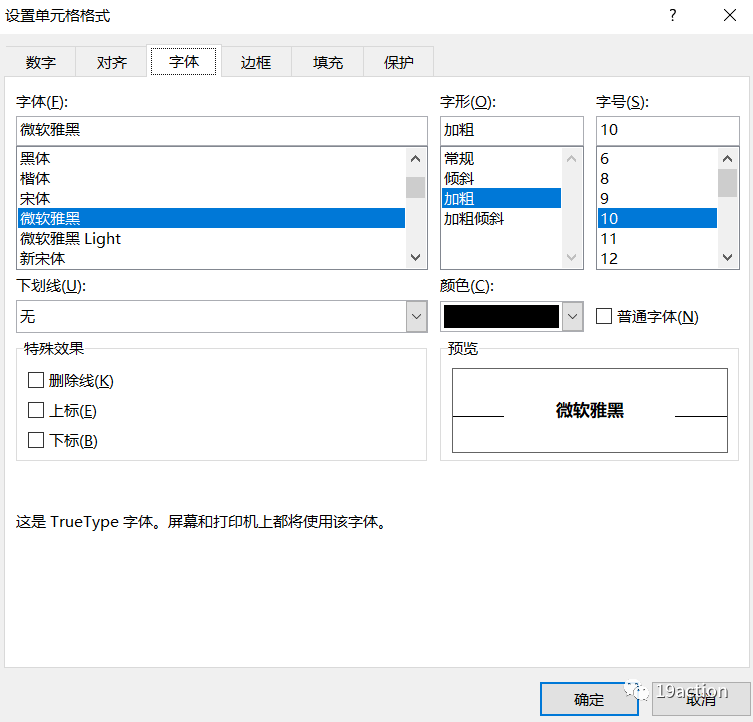Select font size 8
The image size is (753, 722).
point(657,179)
